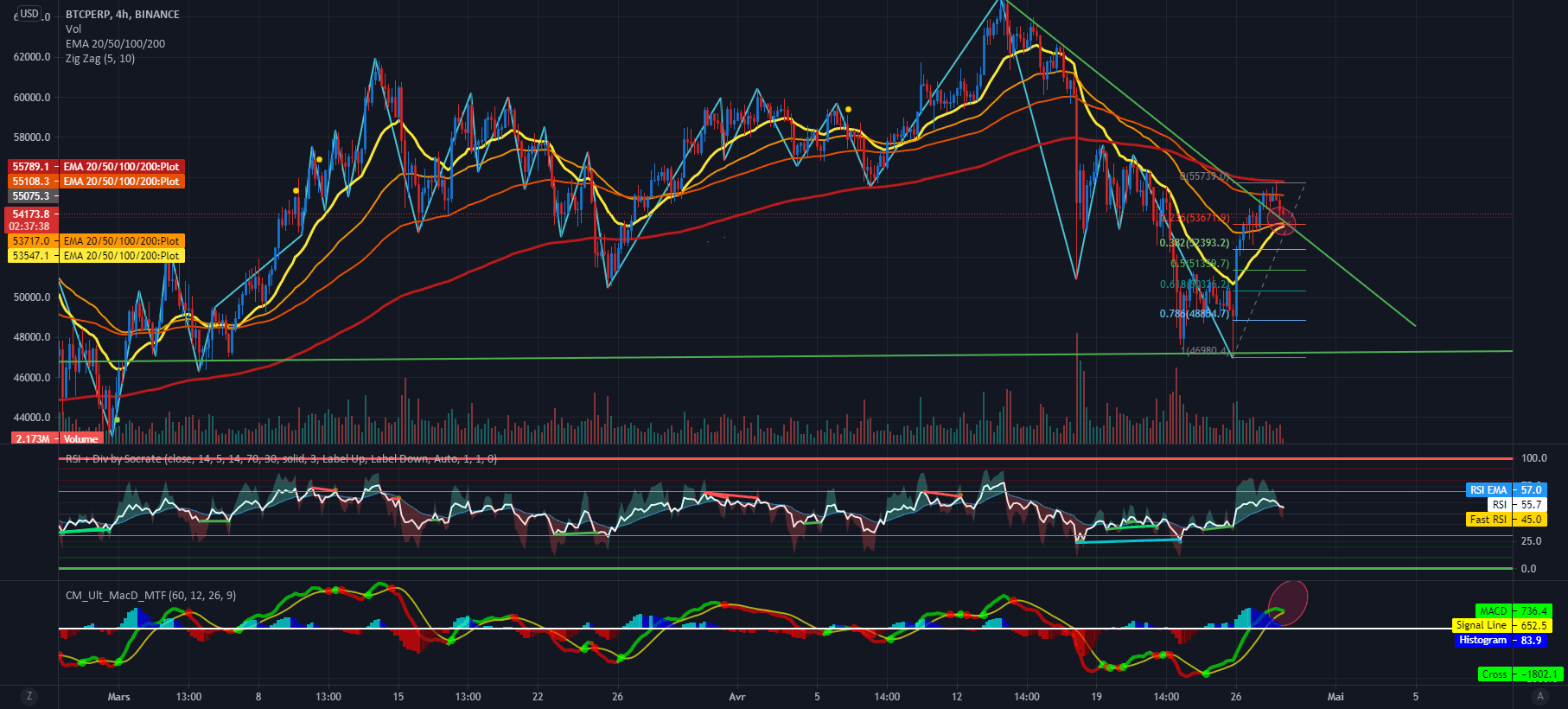The height and width of the screenshot is (709, 1568).
Task: Click the Z button at bottom left
Action: [29, 696]
